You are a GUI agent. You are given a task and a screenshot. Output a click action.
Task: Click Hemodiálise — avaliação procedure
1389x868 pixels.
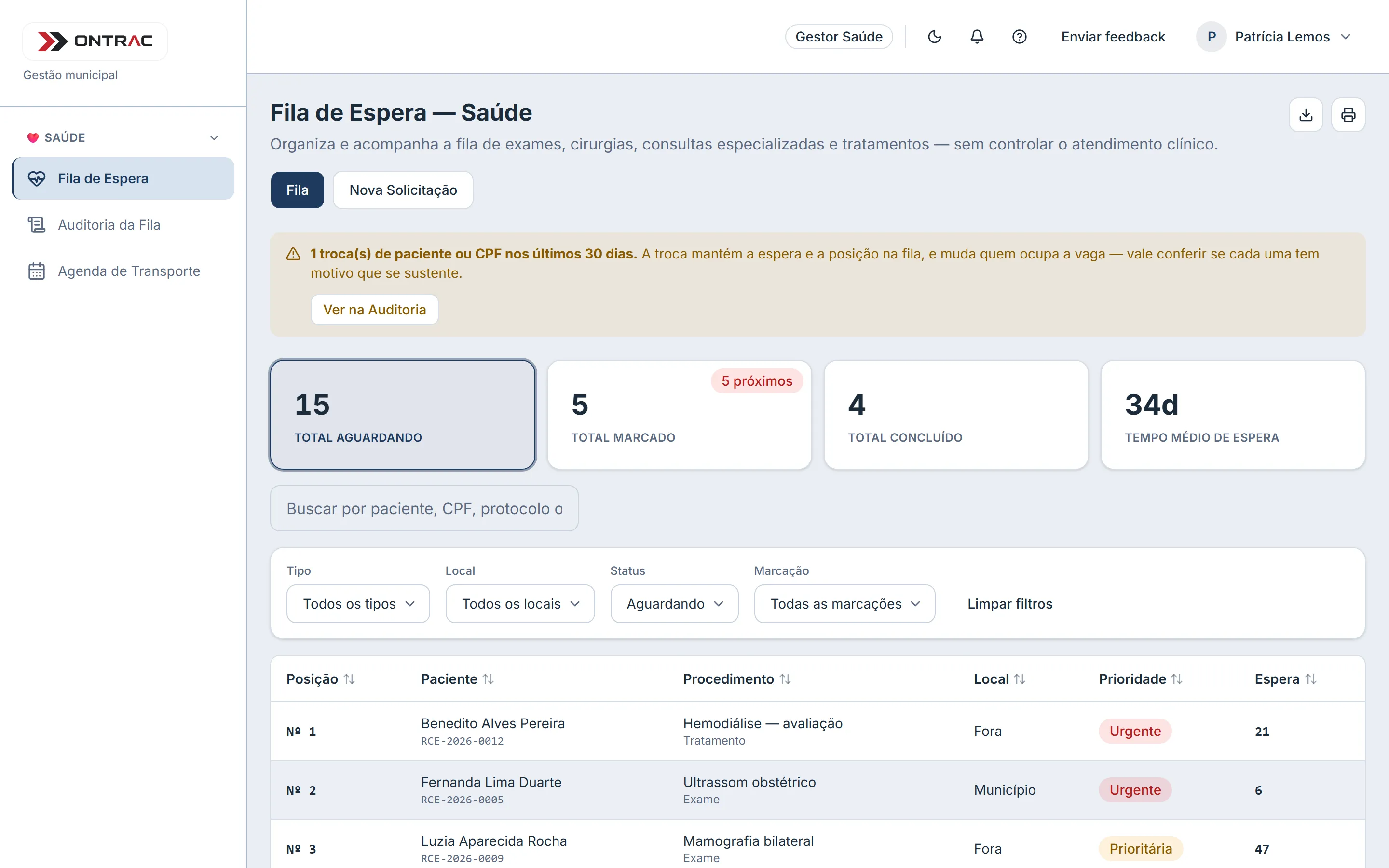[763, 723]
